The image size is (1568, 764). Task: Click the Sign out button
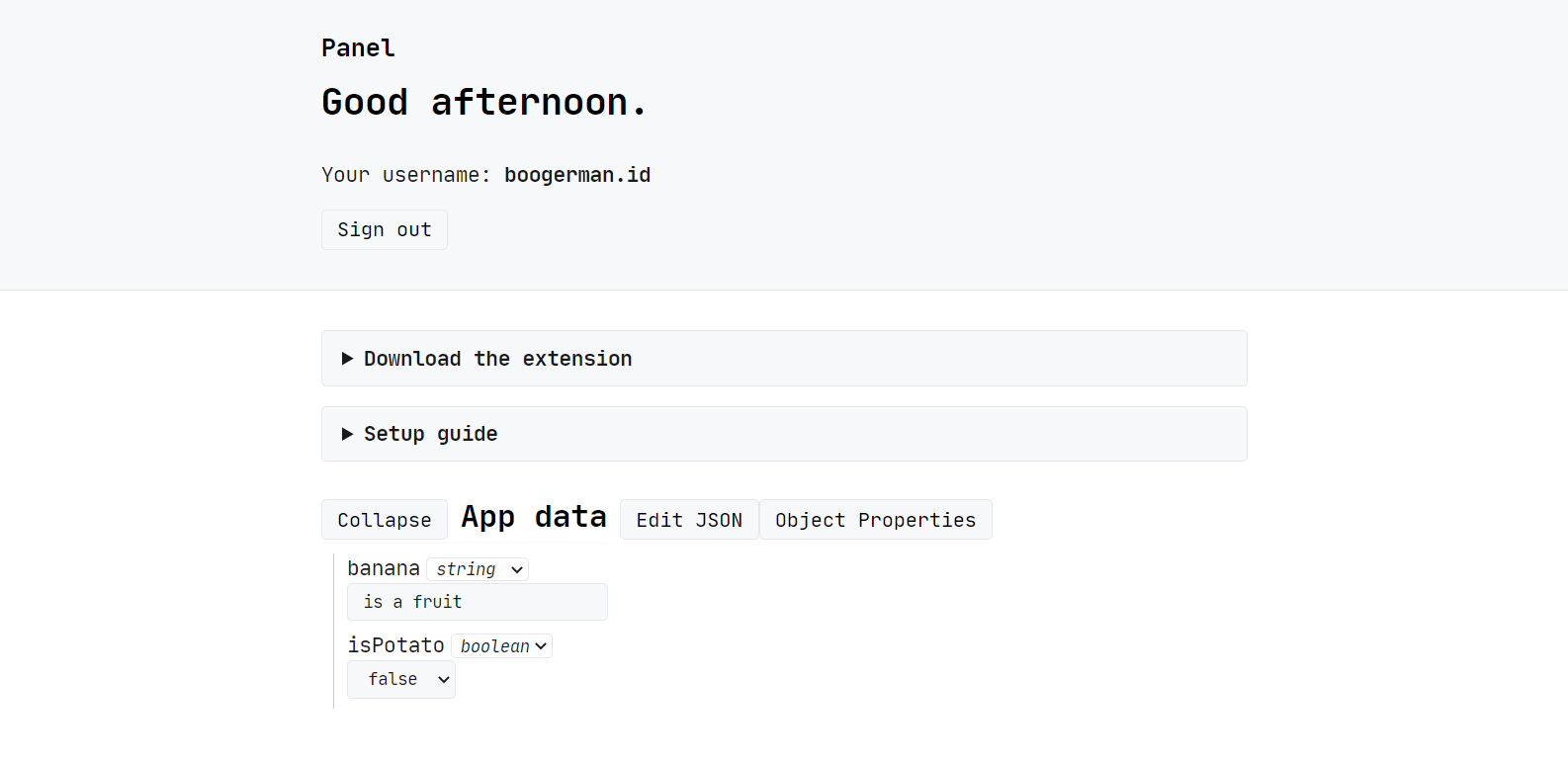[x=384, y=229]
